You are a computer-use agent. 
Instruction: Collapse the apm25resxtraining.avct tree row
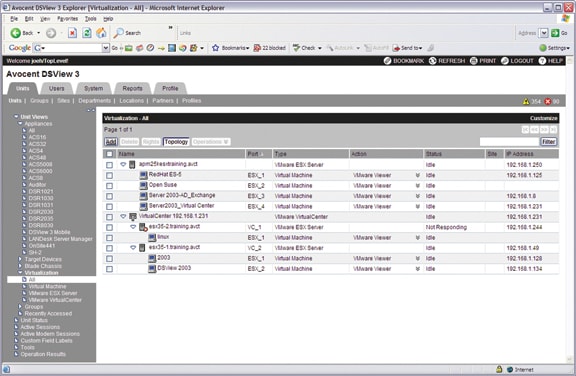coord(123,164)
